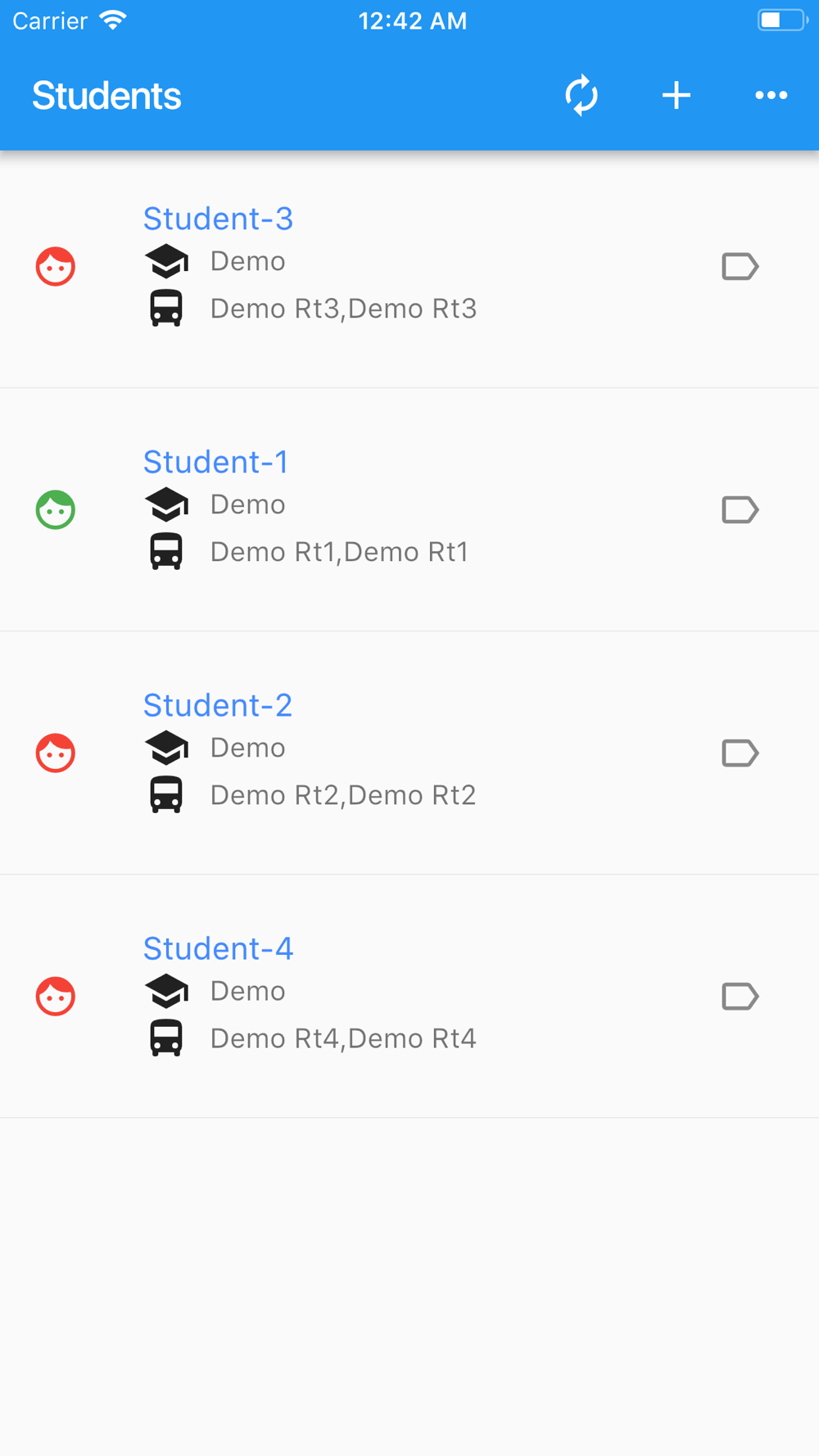Viewport: 819px width, 1456px height.
Task: Tap Student-4's red face status icon
Action: pyautogui.click(x=56, y=996)
